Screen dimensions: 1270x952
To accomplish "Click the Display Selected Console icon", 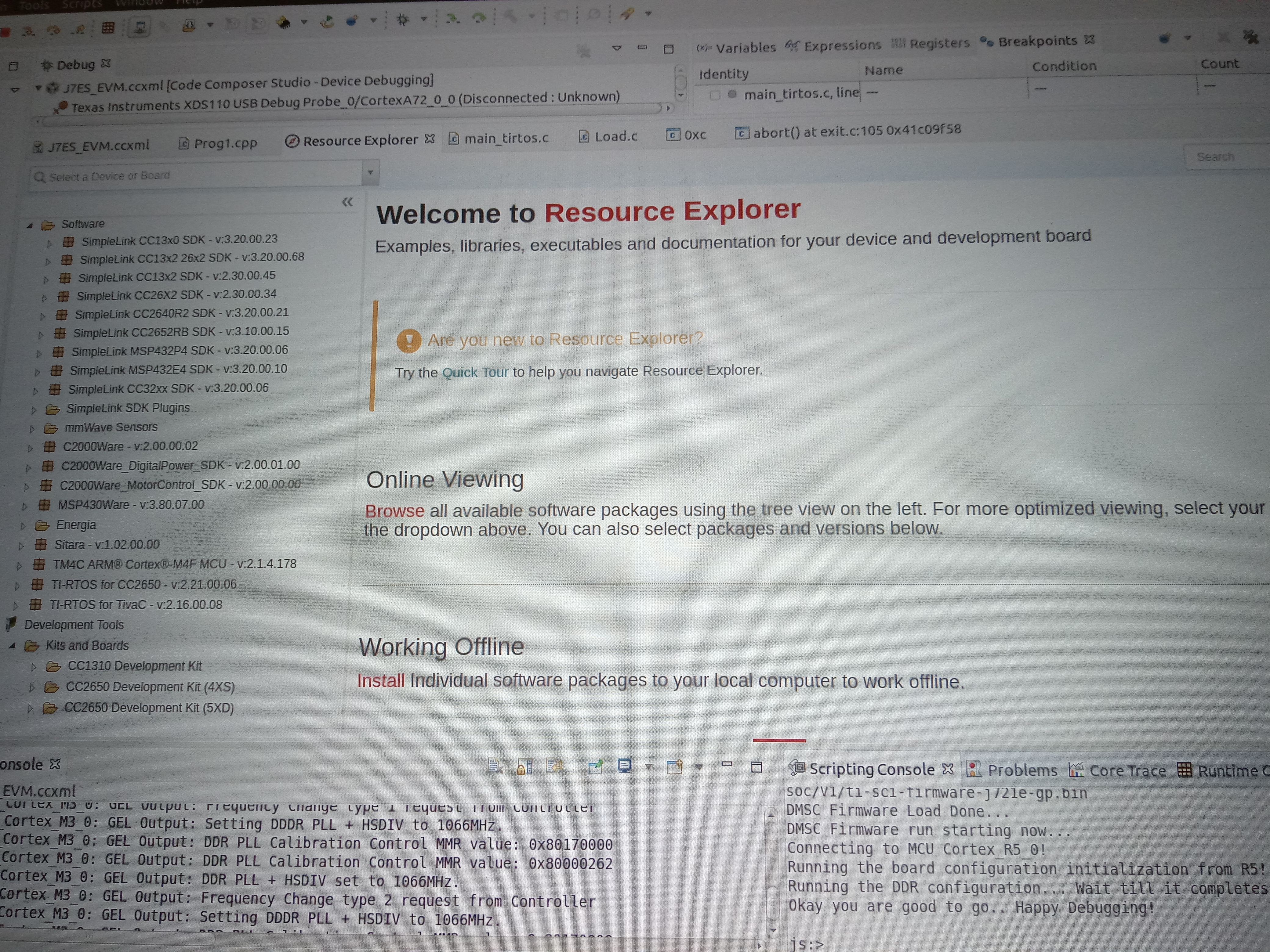I will (625, 766).
